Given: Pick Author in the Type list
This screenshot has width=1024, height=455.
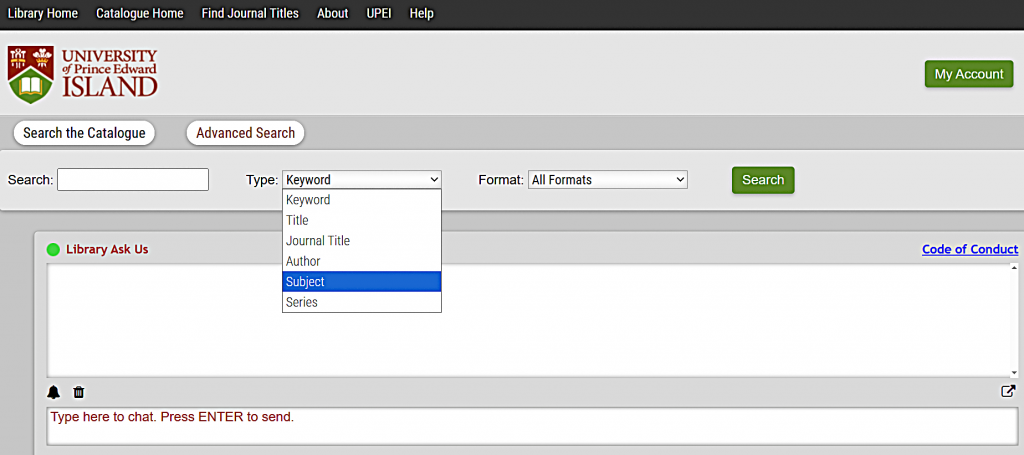Looking at the screenshot, I should [x=361, y=261].
